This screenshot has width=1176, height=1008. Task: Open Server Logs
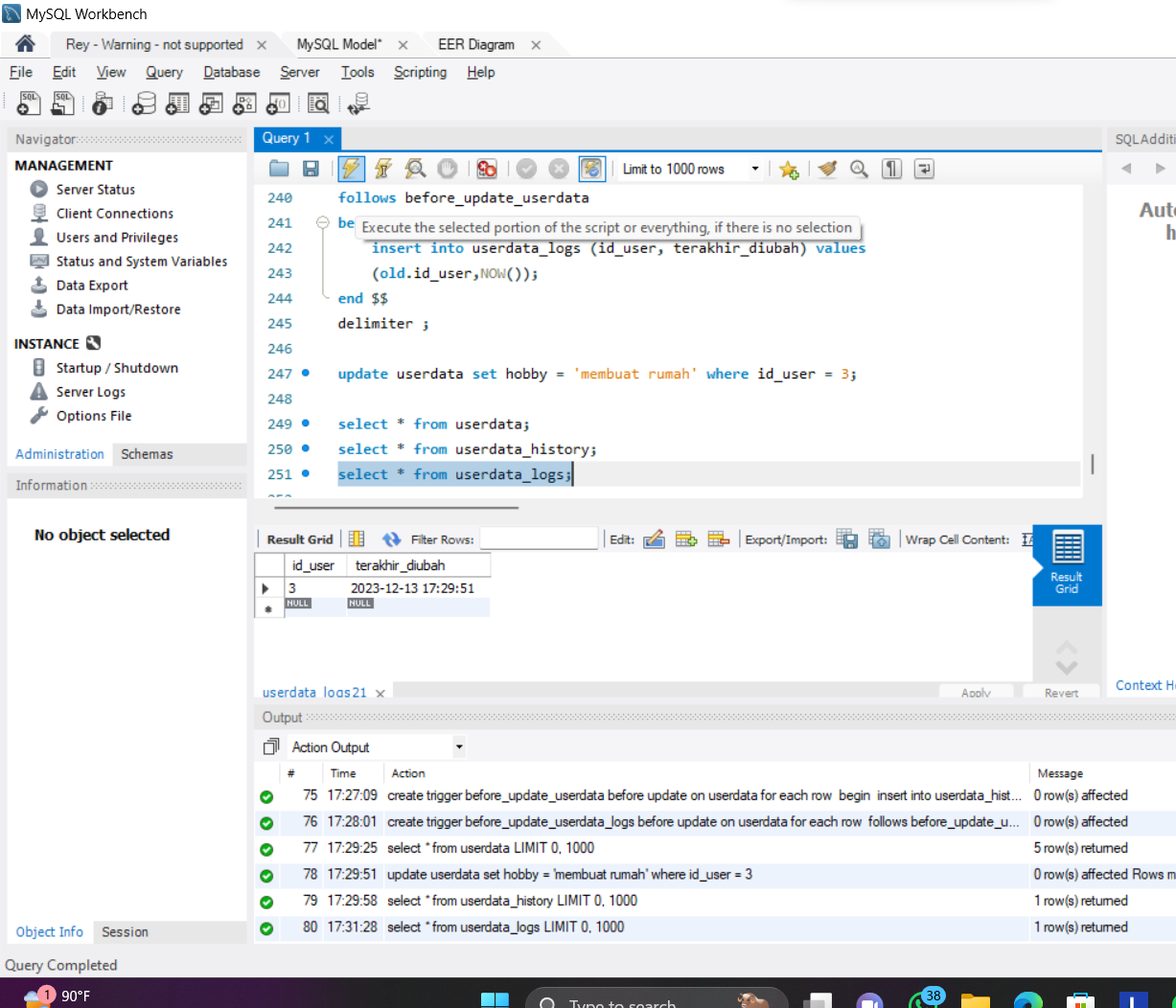point(91,392)
